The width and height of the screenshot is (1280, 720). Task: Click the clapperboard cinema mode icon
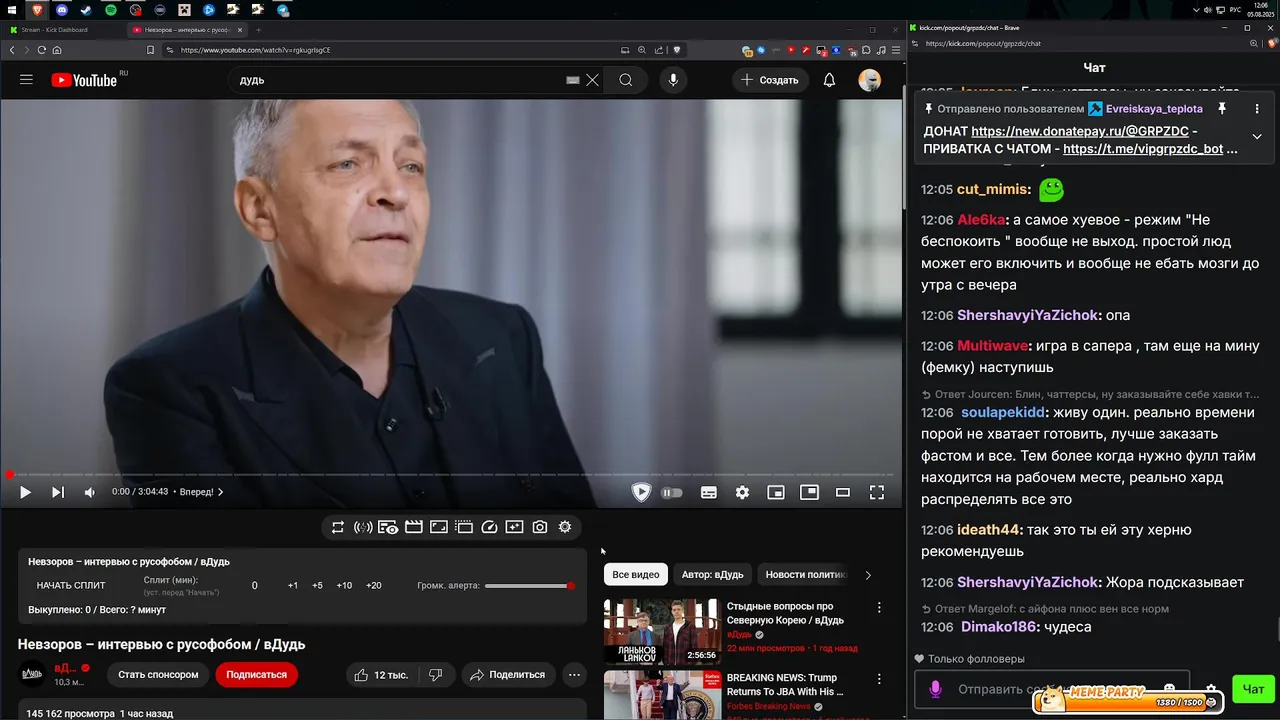point(413,527)
